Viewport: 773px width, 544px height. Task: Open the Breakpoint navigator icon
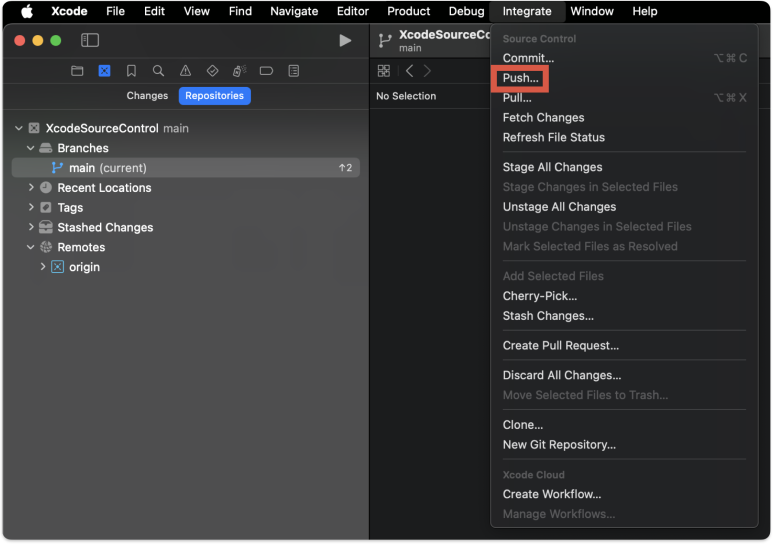coord(266,71)
